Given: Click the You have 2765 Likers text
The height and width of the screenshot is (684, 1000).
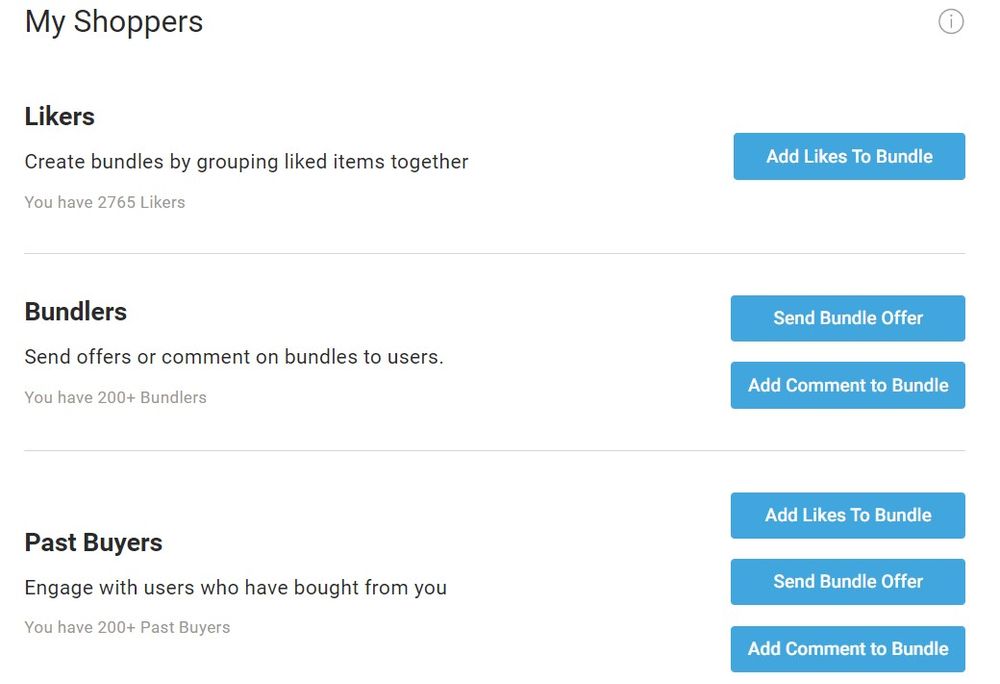Looking at the screenshot, I should pos(104,202).
